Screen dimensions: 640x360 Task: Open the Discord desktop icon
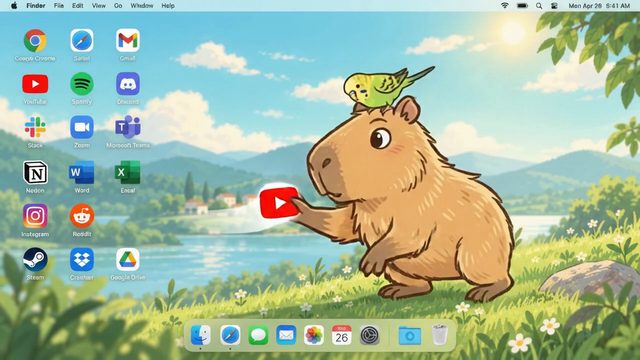128,84
